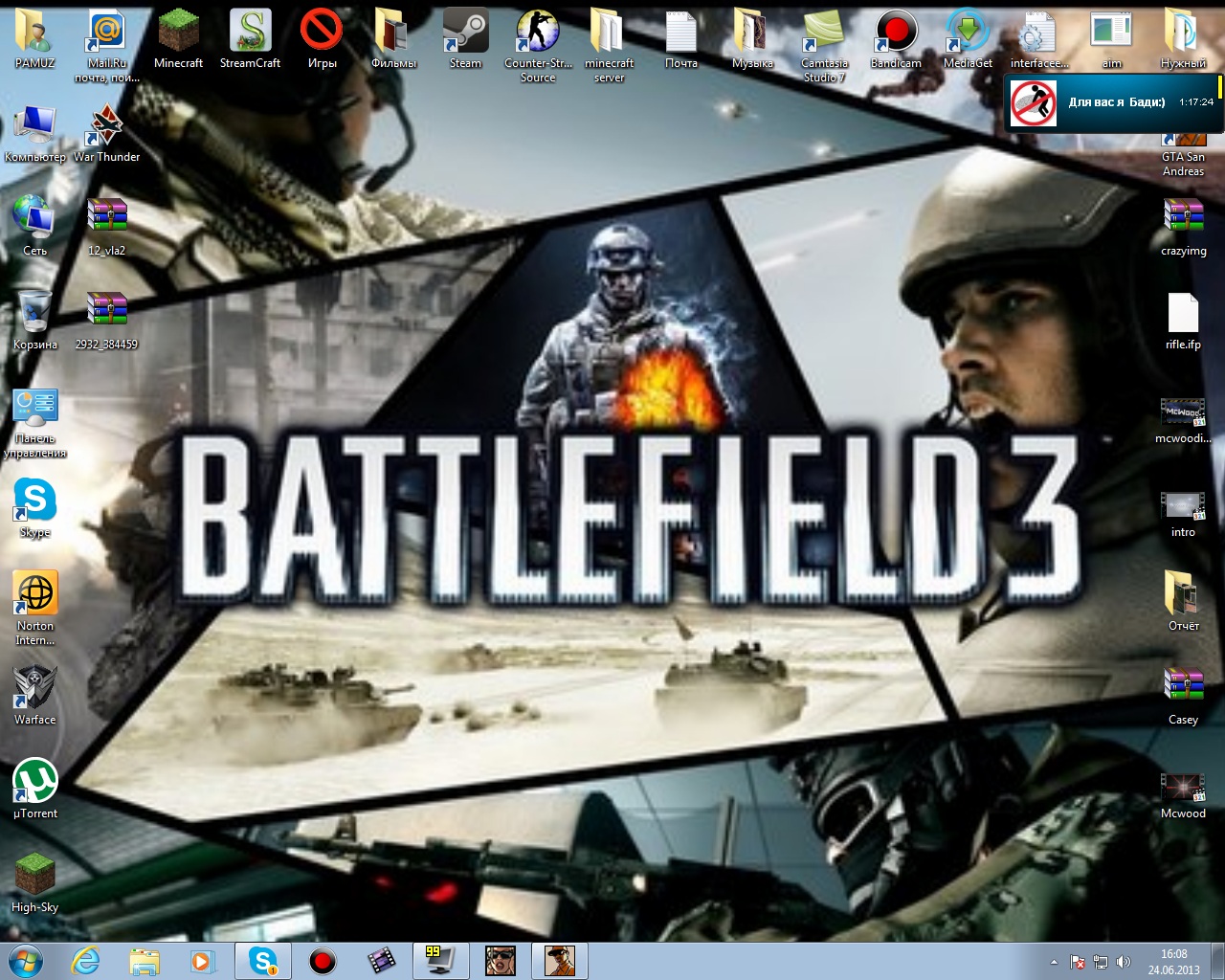Open the minecraft server folder
This screenshot has width=1225, height=980.
(609, 44)
